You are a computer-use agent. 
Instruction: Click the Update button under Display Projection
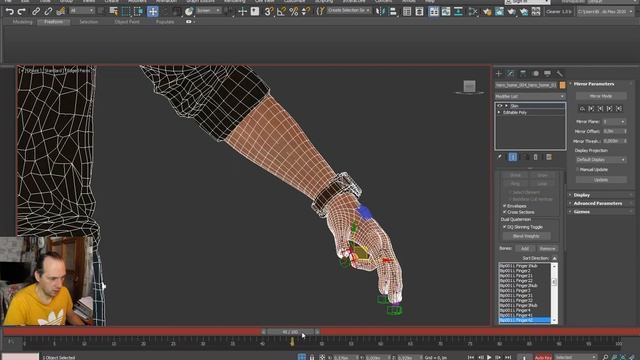pos(601,180)
